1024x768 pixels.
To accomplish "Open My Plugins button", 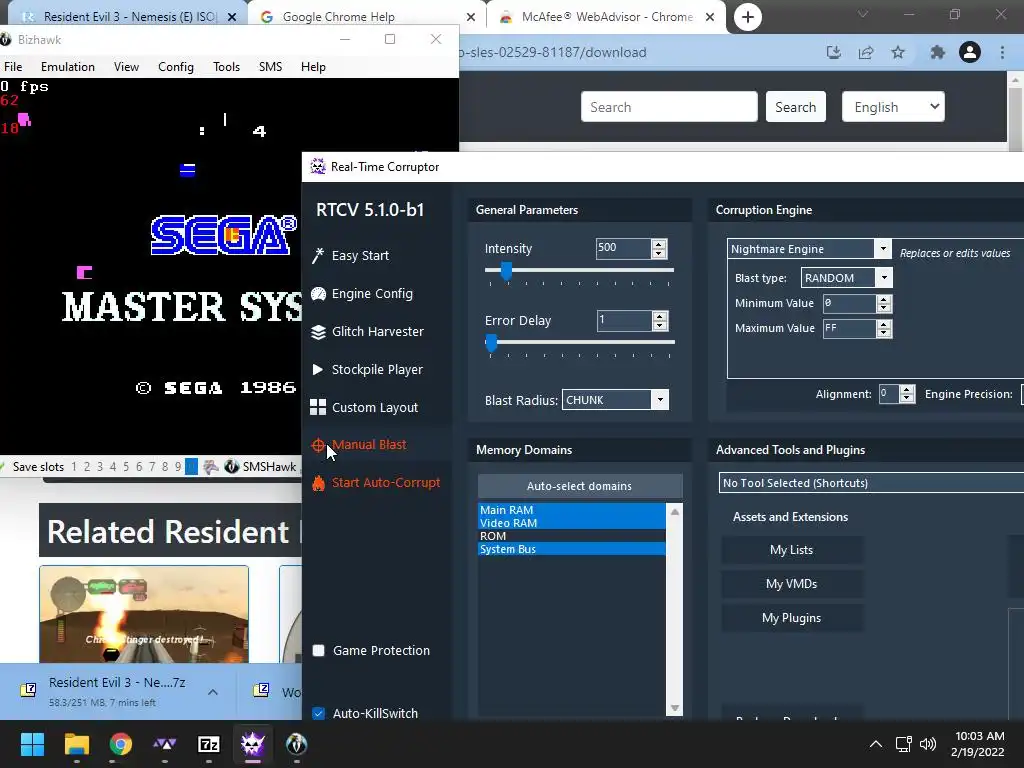I will click(x=792, y=618).
